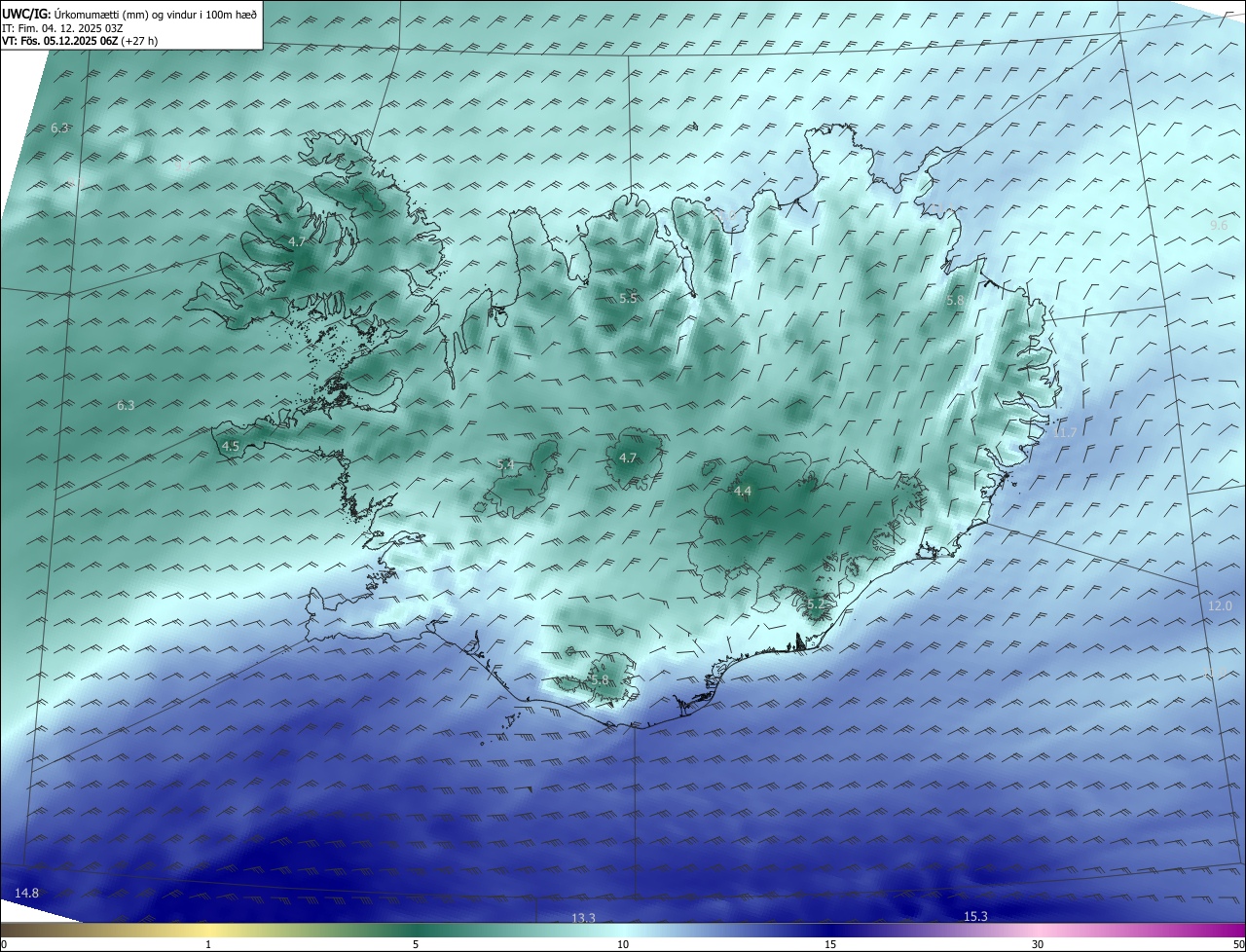
Task: Click the 6.3 value northwest of the Westfjords
Action: 59,128
